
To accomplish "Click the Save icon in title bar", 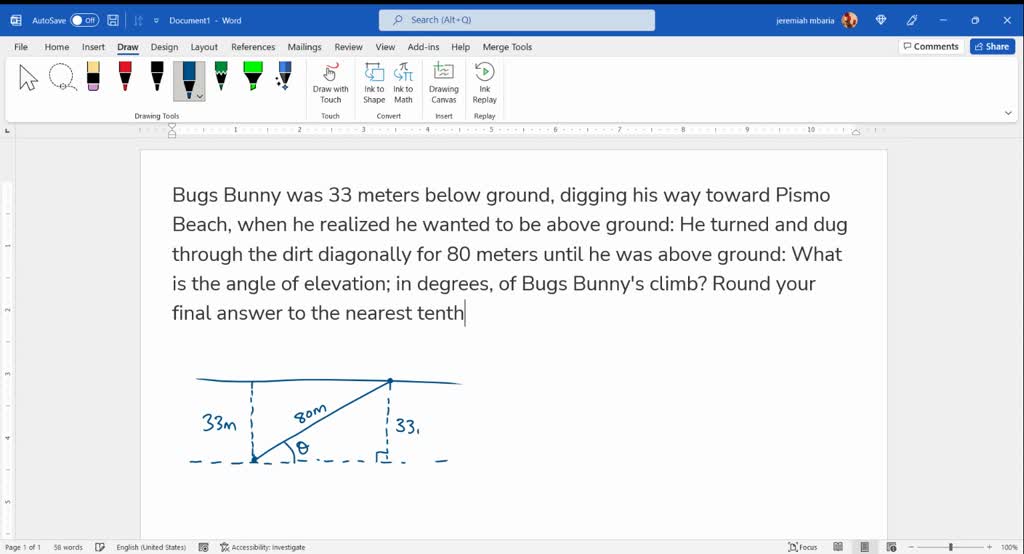I will pyautogui.click(x=113, y=20).
